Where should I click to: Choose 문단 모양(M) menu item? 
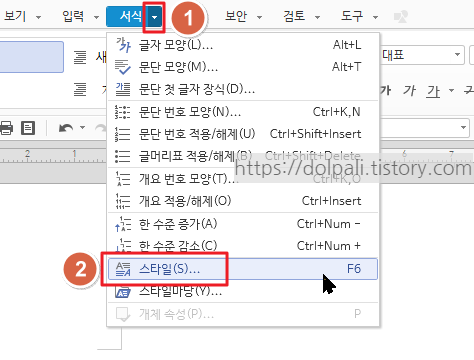(243, 67)
